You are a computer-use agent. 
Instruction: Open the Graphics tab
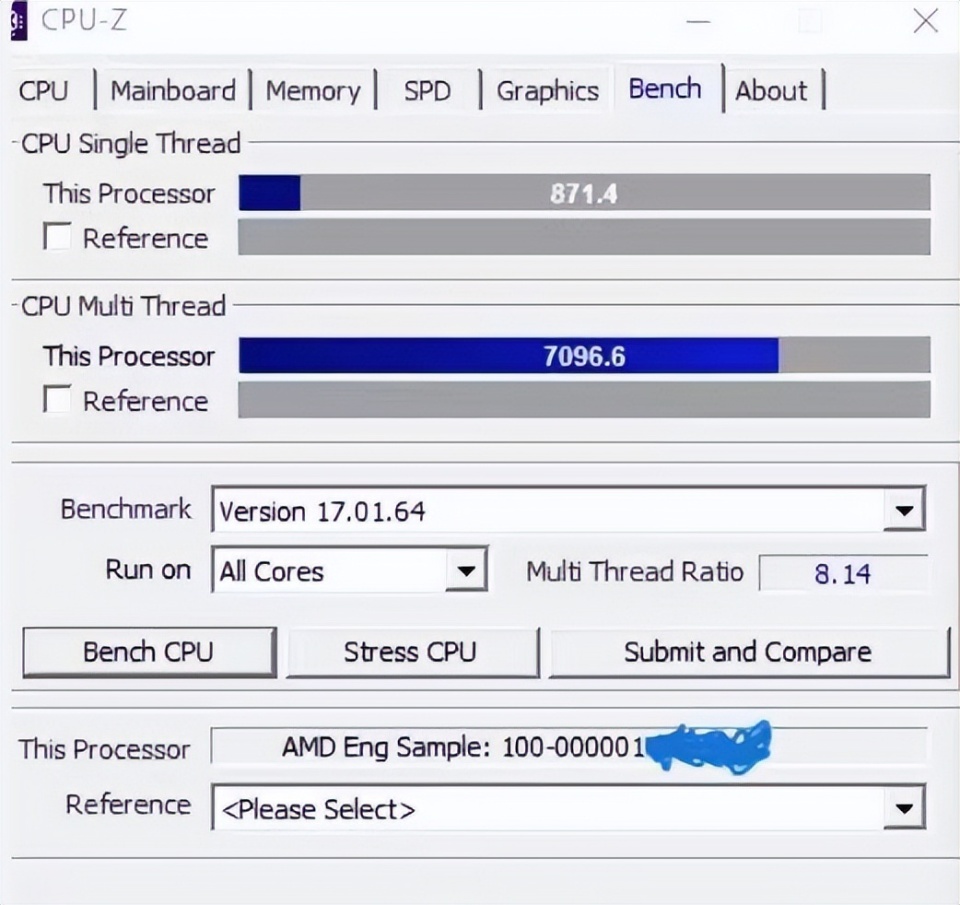547,91
